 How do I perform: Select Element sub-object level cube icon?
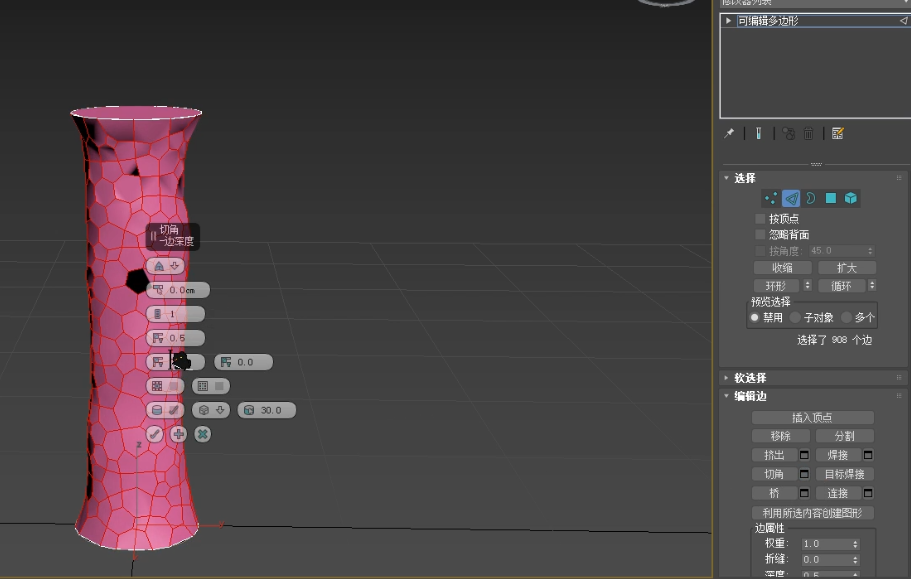coord(851,199)
